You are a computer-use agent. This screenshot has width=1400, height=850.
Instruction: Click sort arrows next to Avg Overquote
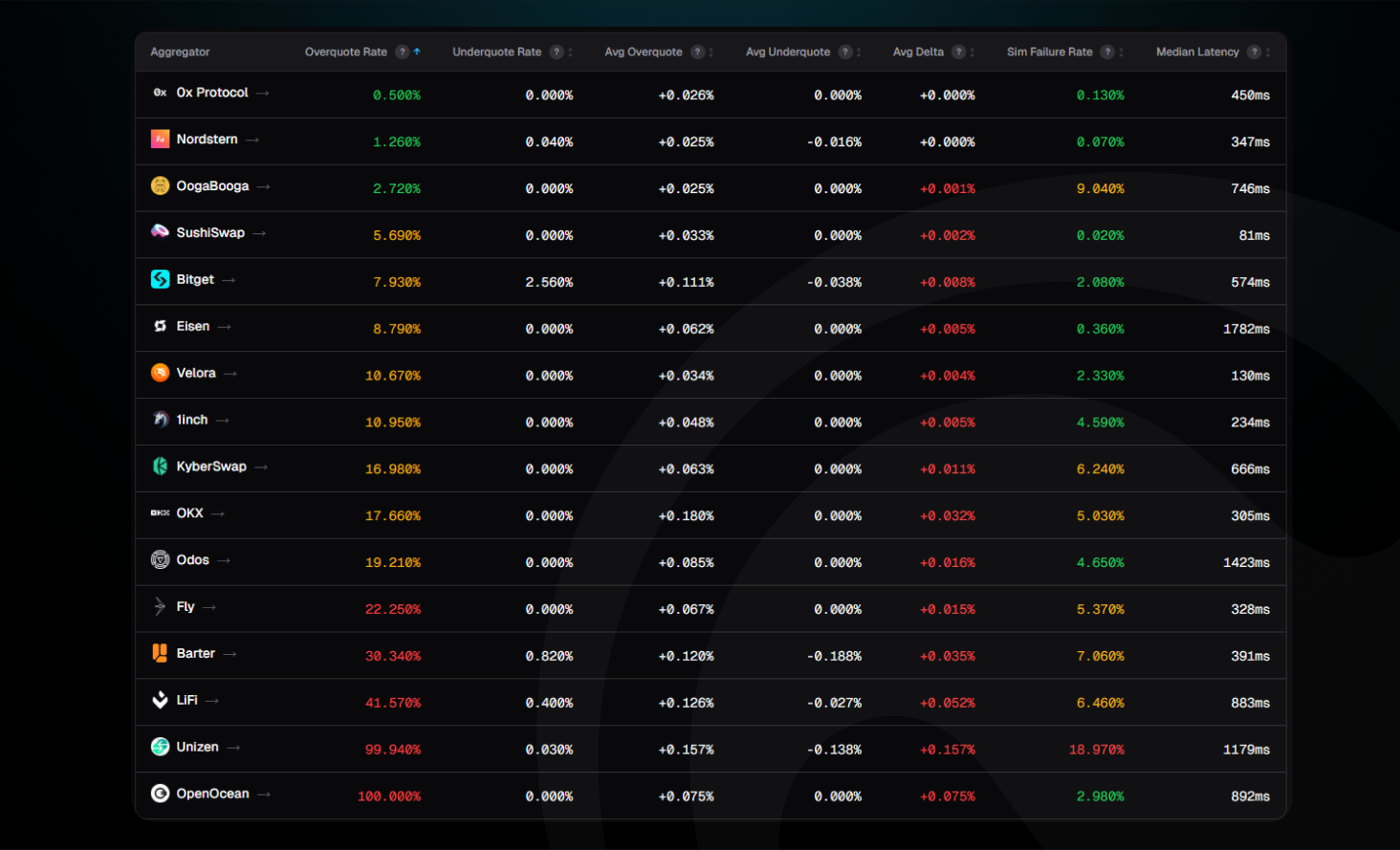[x=711, y=52]
